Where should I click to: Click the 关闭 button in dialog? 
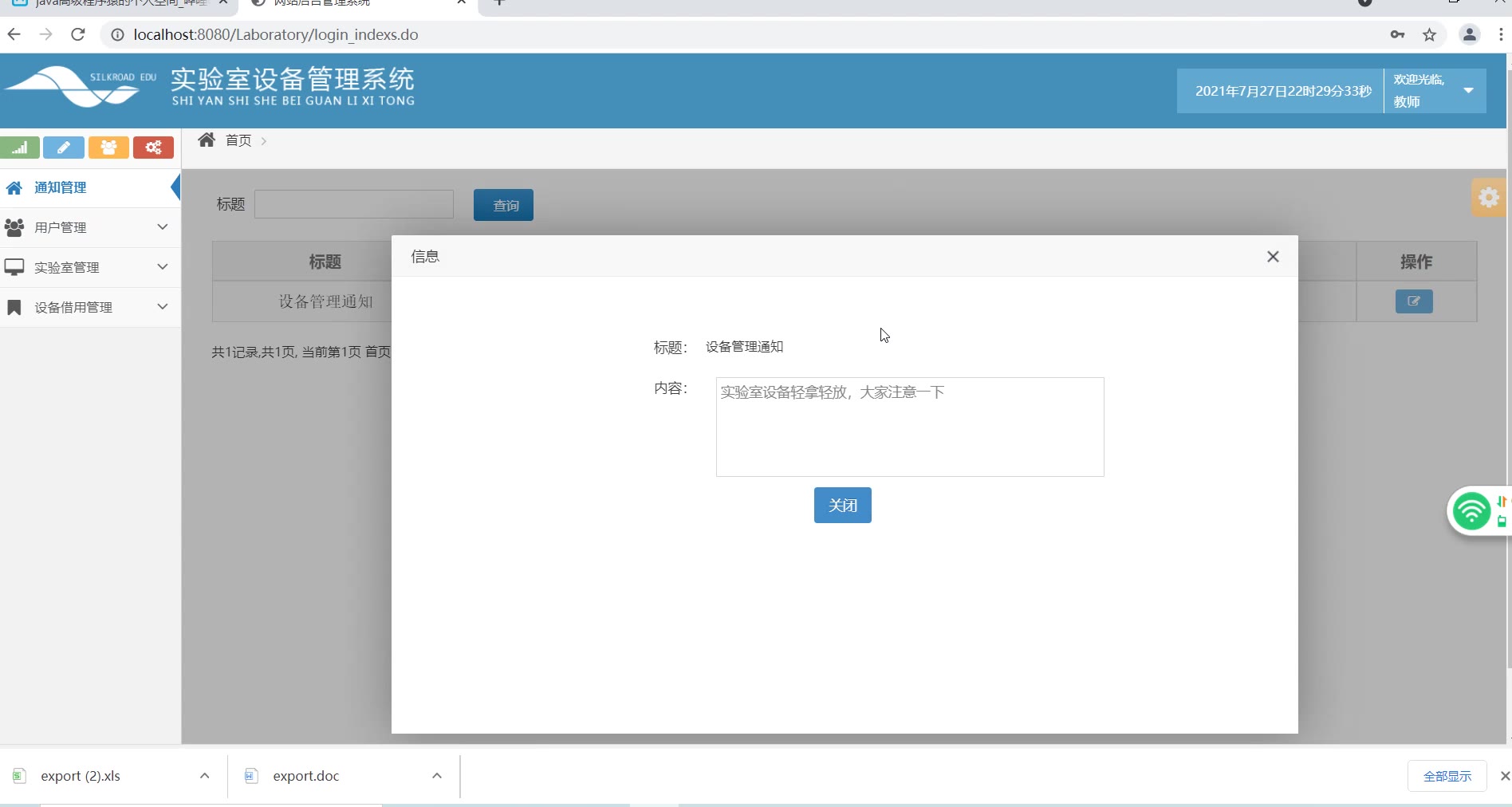coord(842,506)
